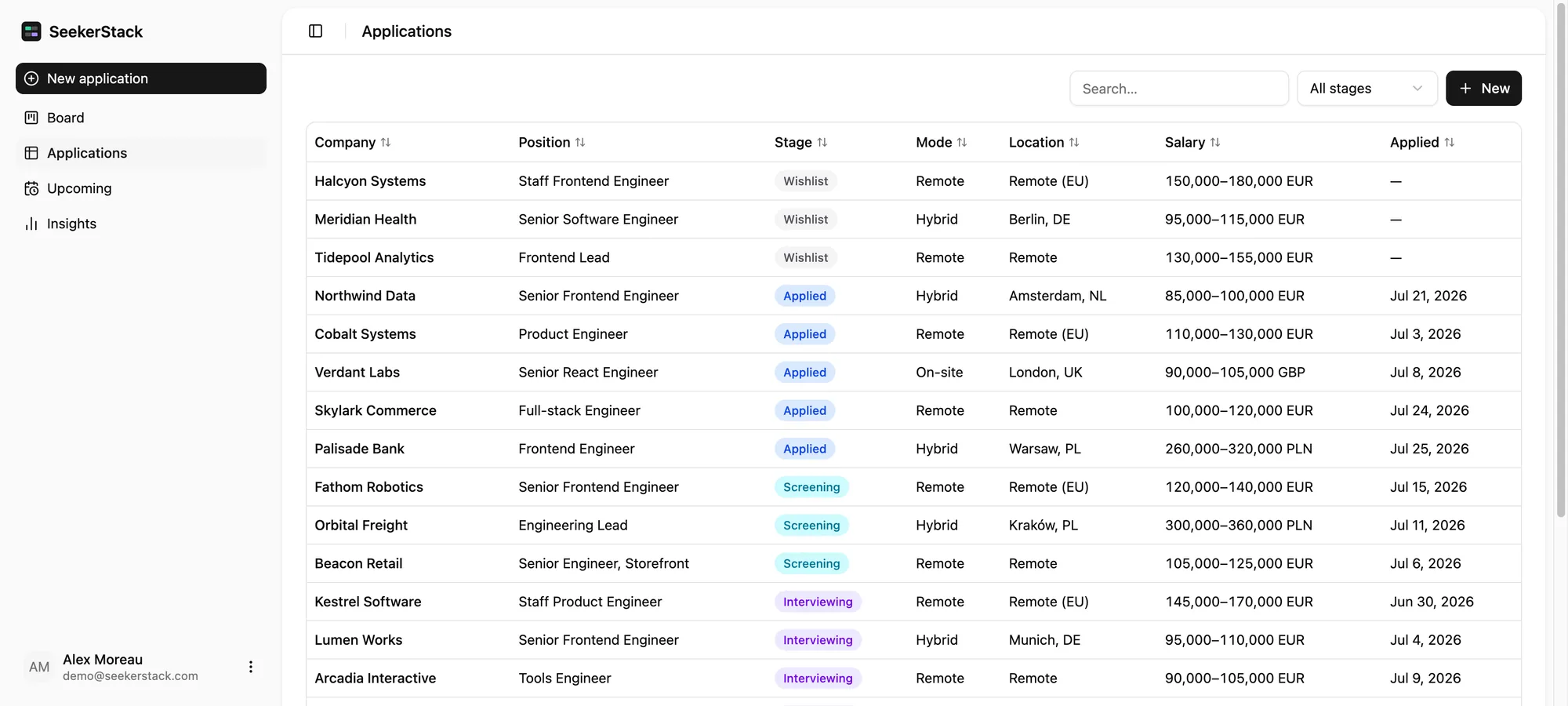Select Applications in the sidebar
Screen dimensions: 1568x706
pos(141,153)
